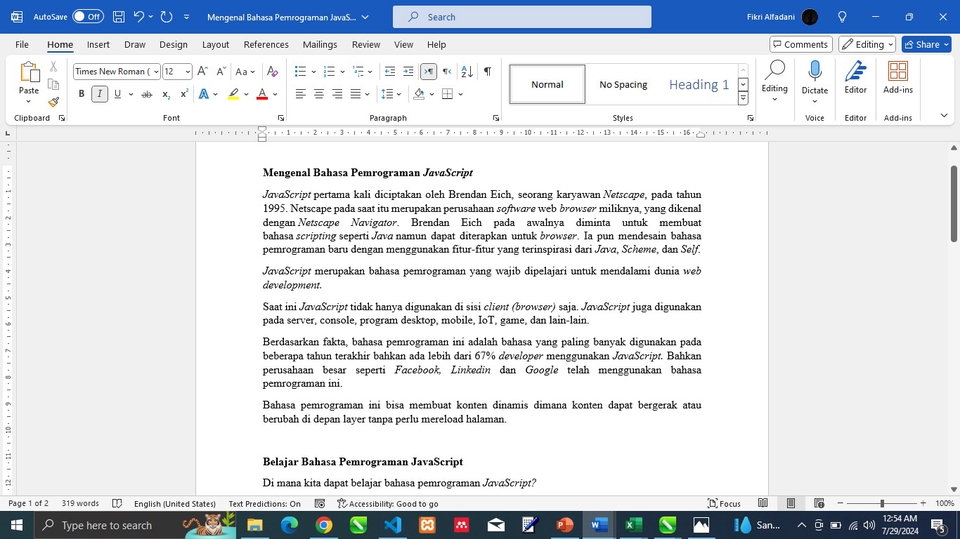This screenshot has height=539, width=960.
Task: Click the Share button
Action: tap(926, 44)
